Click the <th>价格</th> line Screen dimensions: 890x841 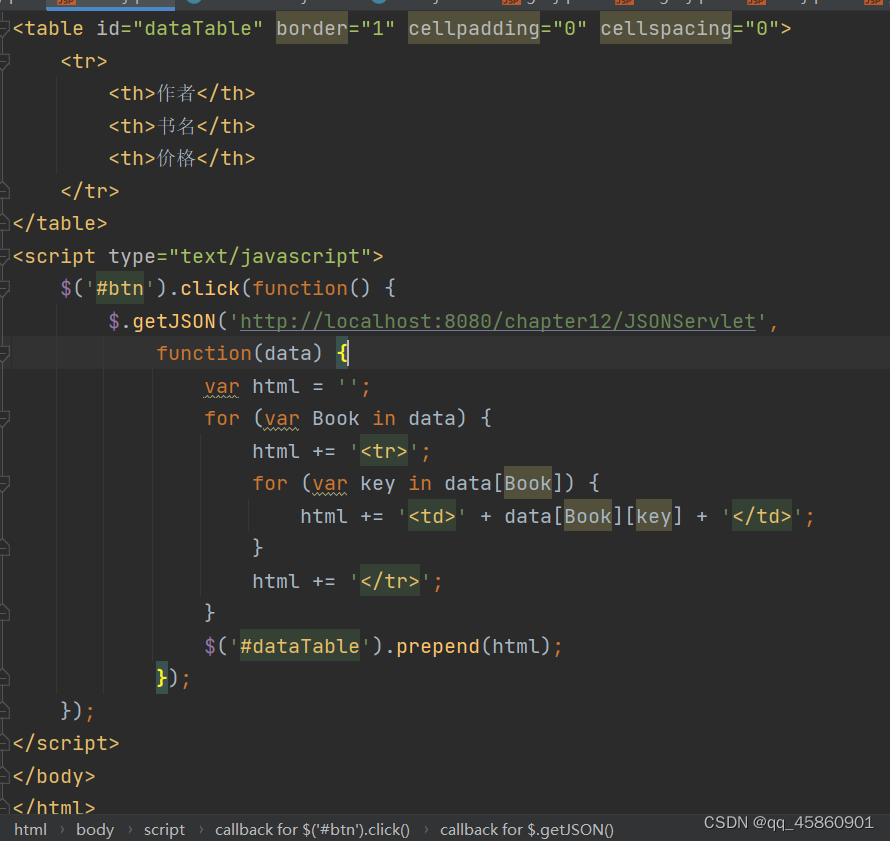click(x=182, y=158)
